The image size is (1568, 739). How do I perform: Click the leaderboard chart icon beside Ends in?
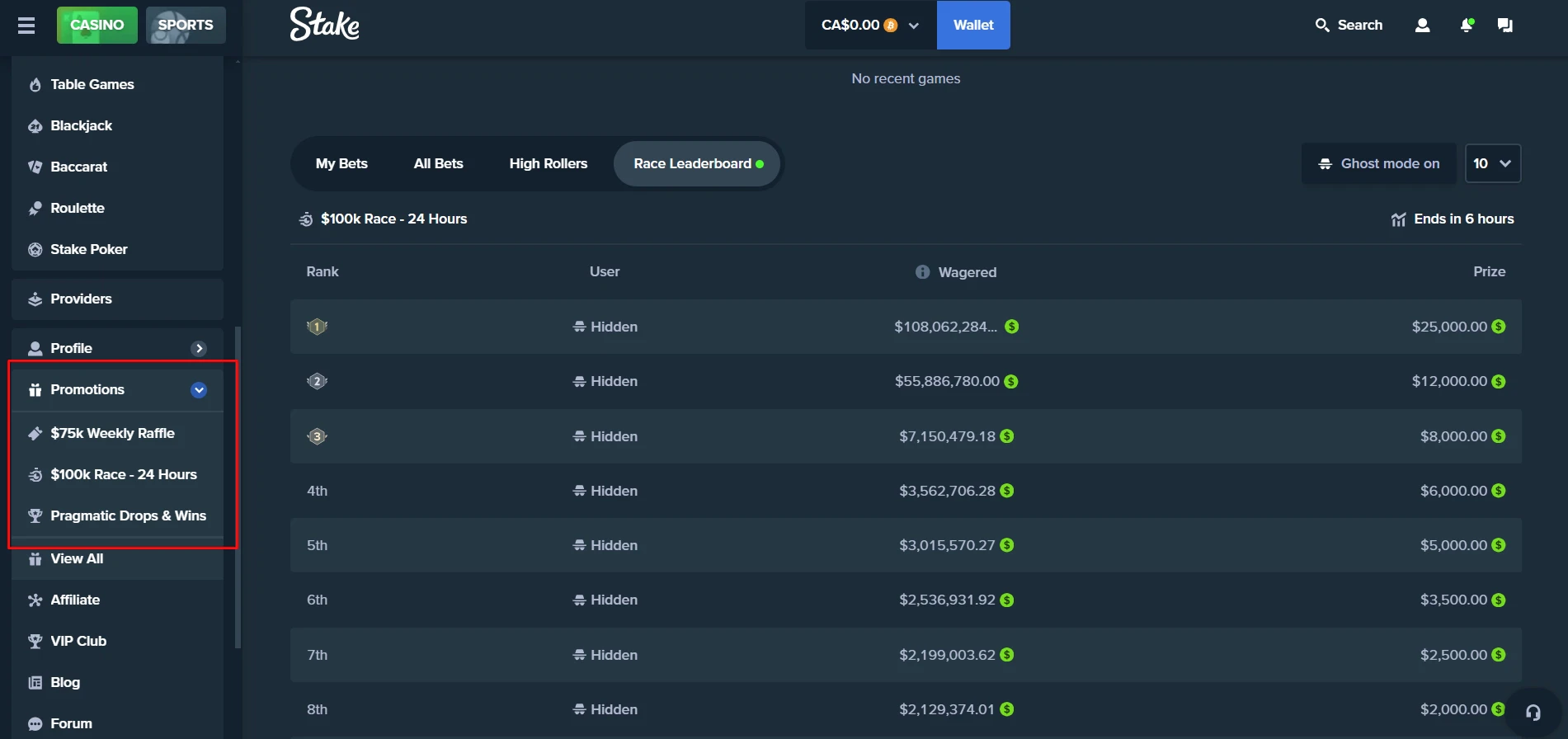click(1398, 219)
